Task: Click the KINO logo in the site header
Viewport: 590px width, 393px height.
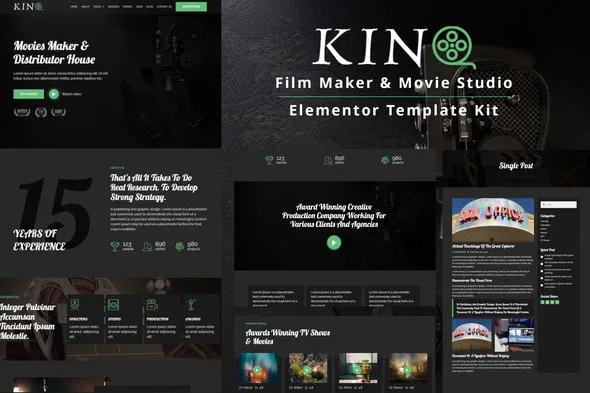Action: pyautogui.click(x=28, y=6)
